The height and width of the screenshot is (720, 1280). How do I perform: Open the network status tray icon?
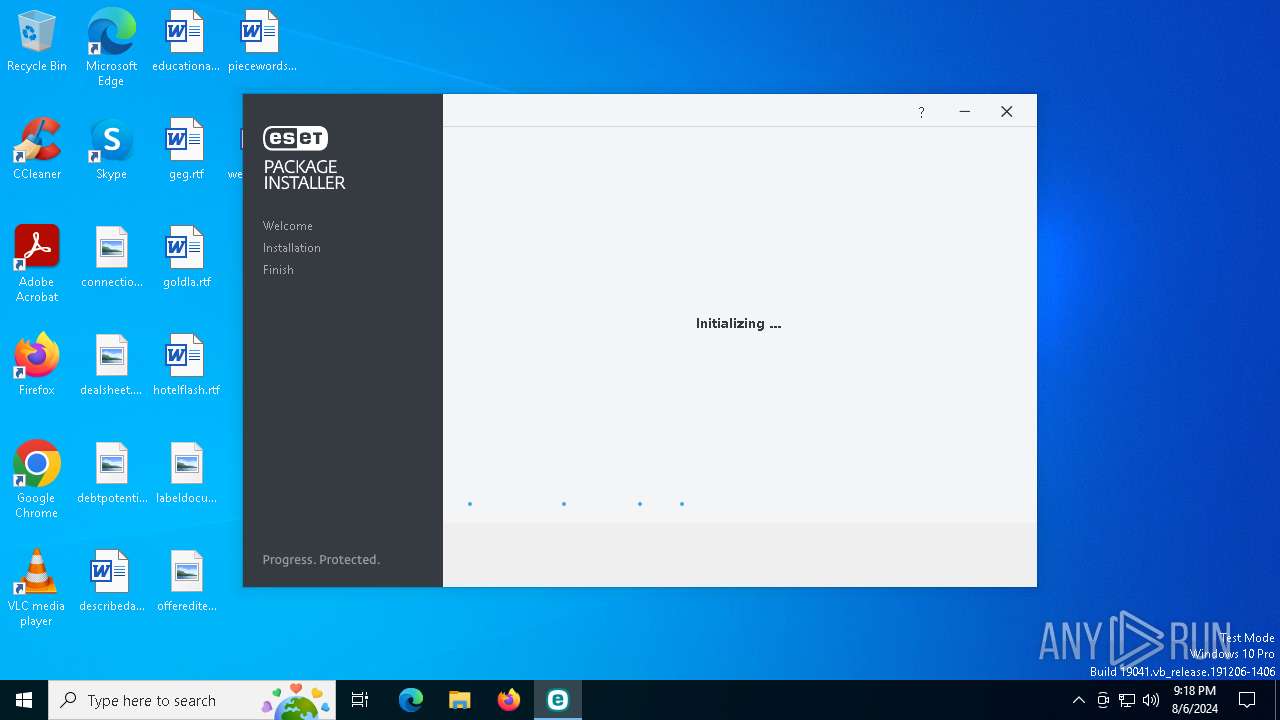pyautogui.click(x=1127, y=700)
